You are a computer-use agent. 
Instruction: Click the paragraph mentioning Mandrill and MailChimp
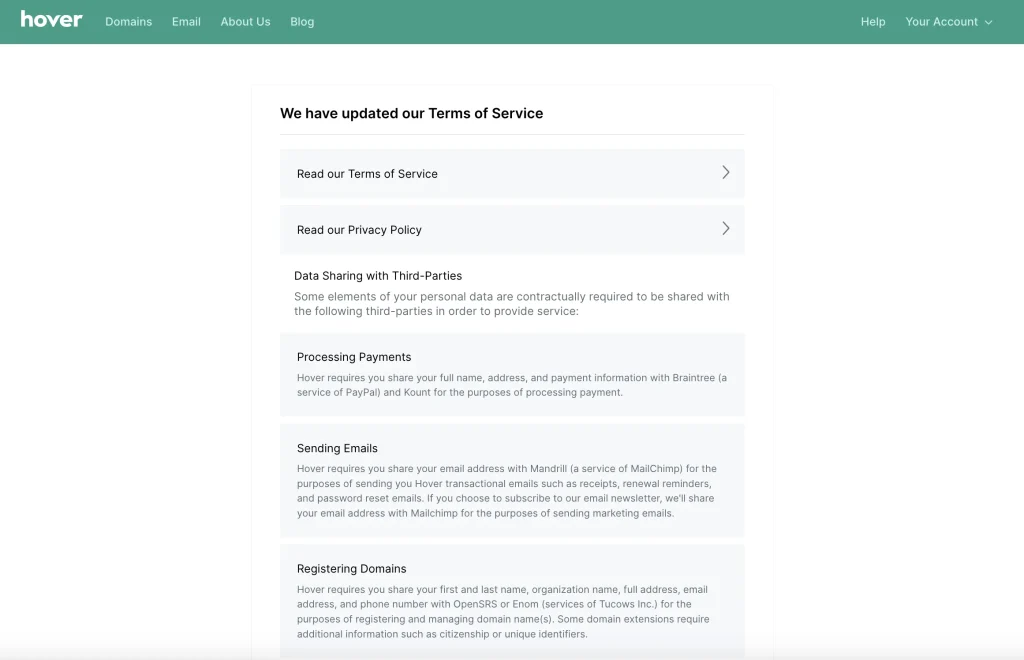pyautogui.click(x=507, y=491)
